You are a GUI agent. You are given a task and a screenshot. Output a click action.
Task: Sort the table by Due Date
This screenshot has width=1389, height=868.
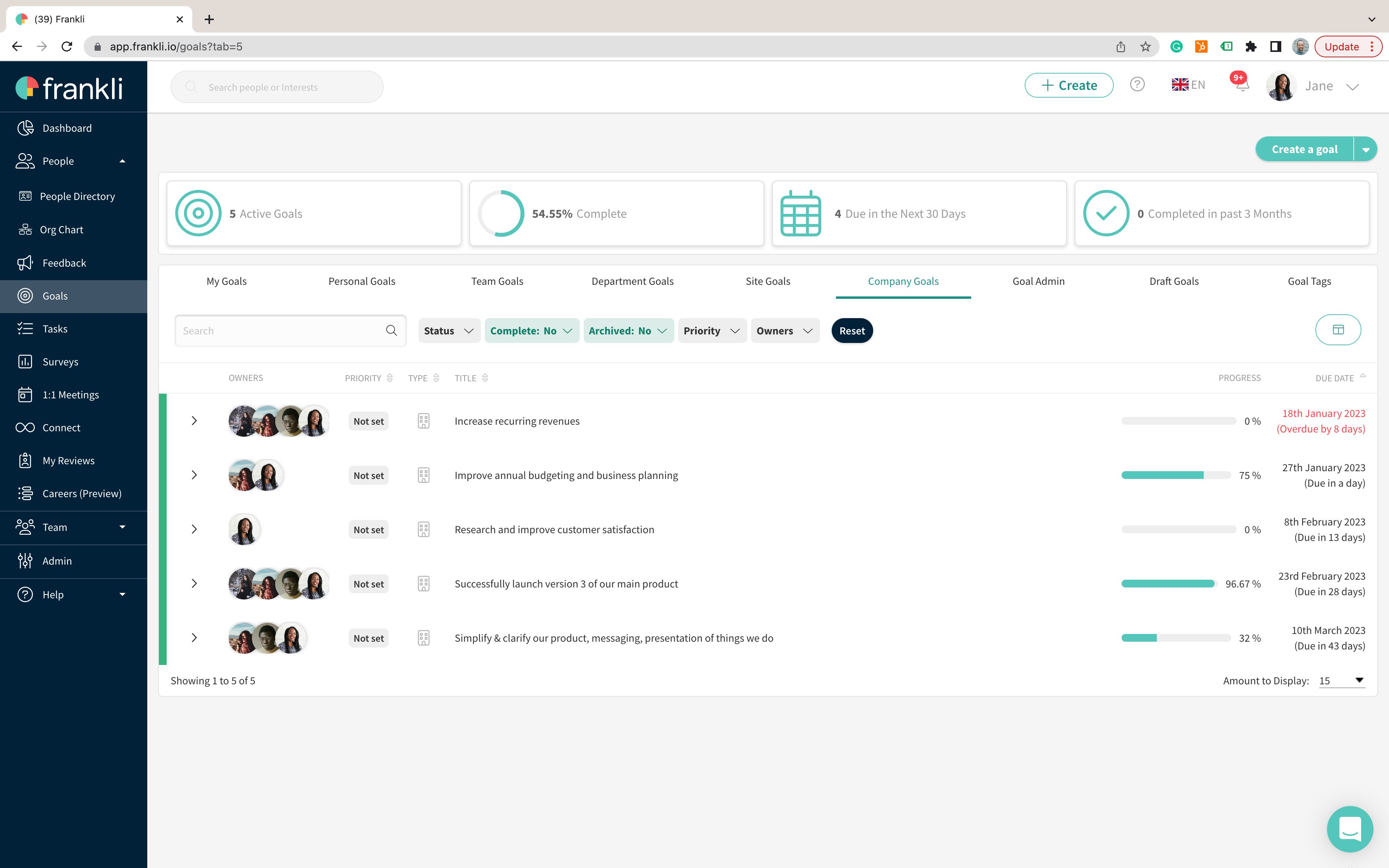click(1340, 378)
